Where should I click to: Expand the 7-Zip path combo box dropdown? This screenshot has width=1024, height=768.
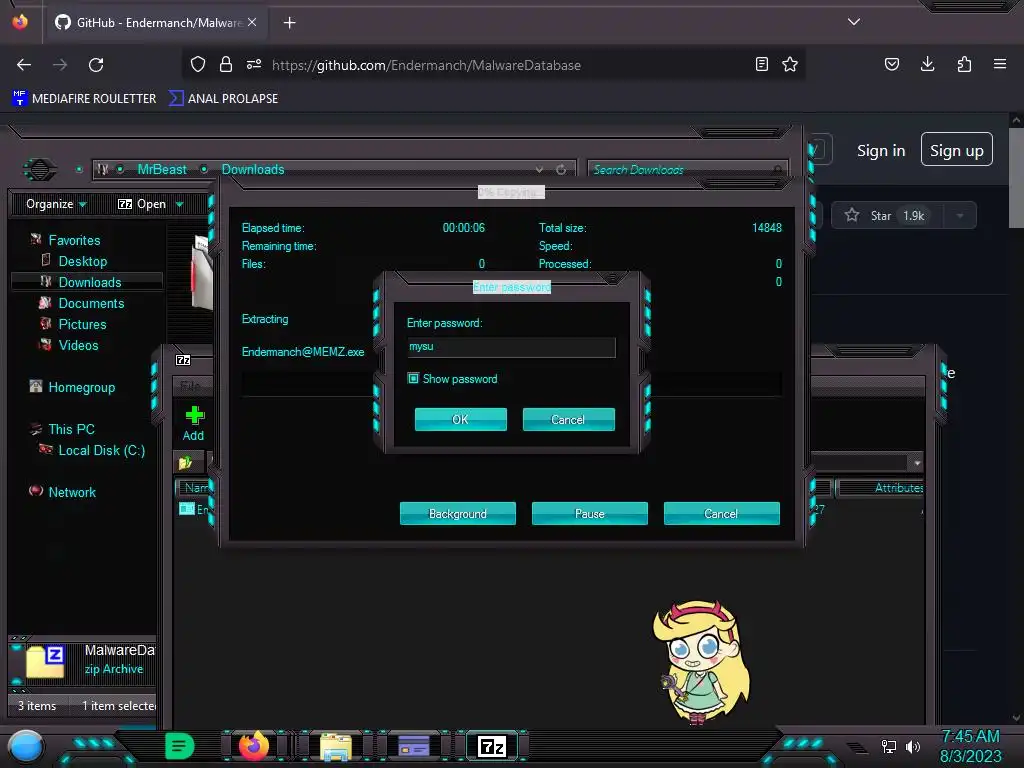[917, 463]
